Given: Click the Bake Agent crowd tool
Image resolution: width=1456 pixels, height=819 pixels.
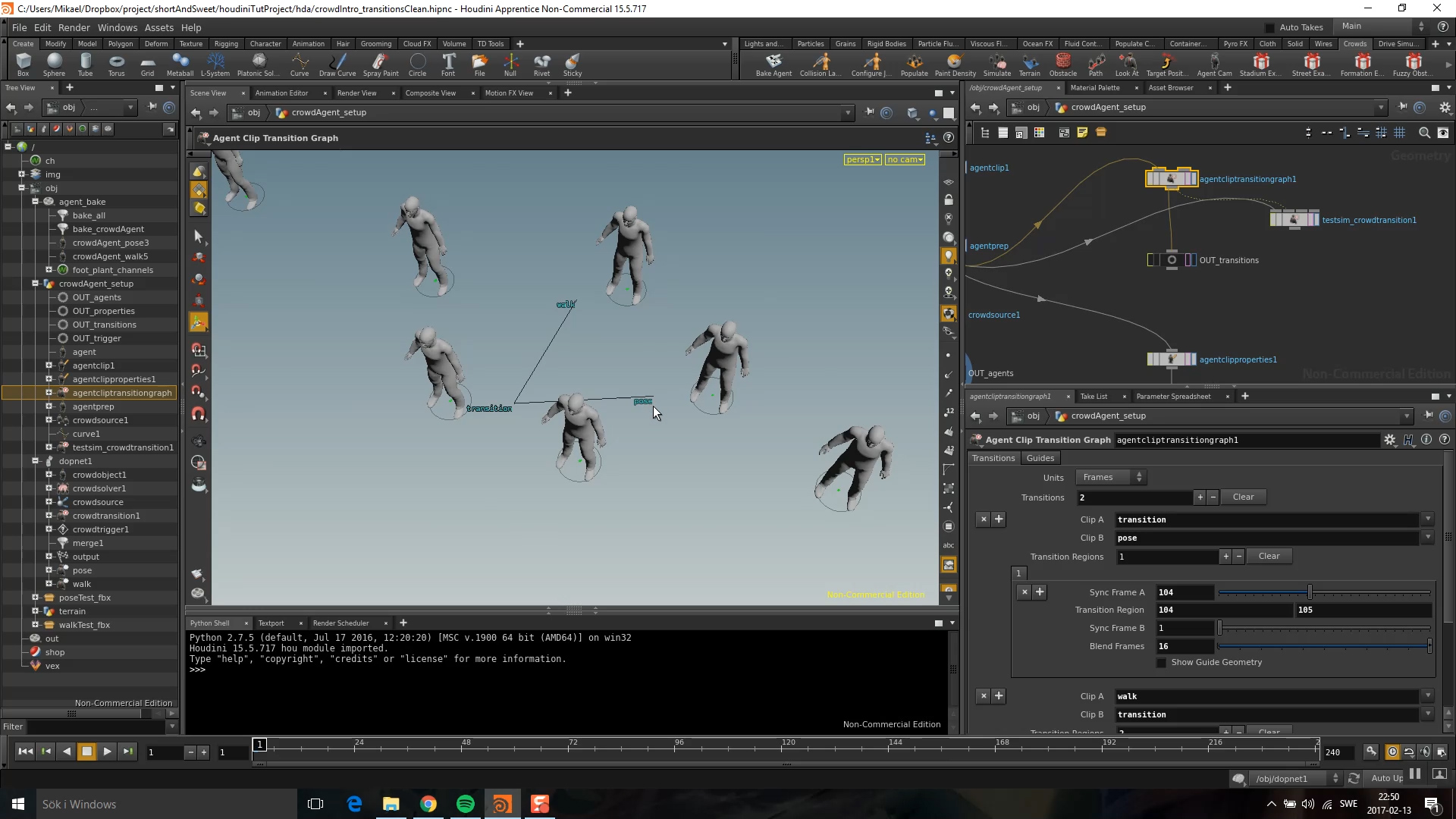Looking at the screenshot, I should (773, 64).
